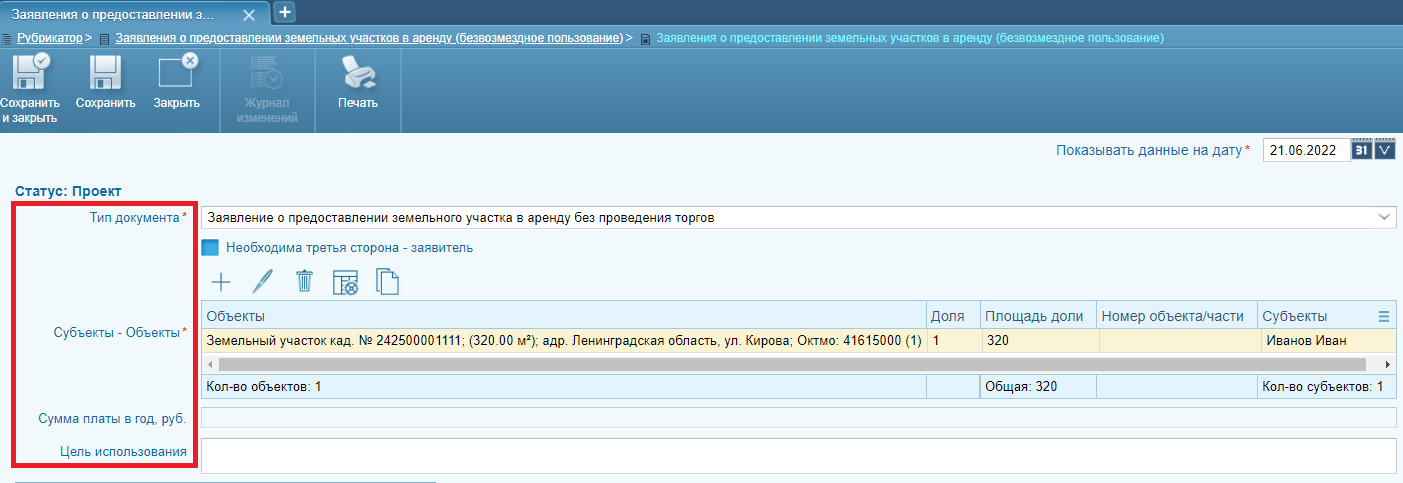The image size is (1403, 483).
Task: Delete the selected row with the trash icon
Action: coord(304,282)
